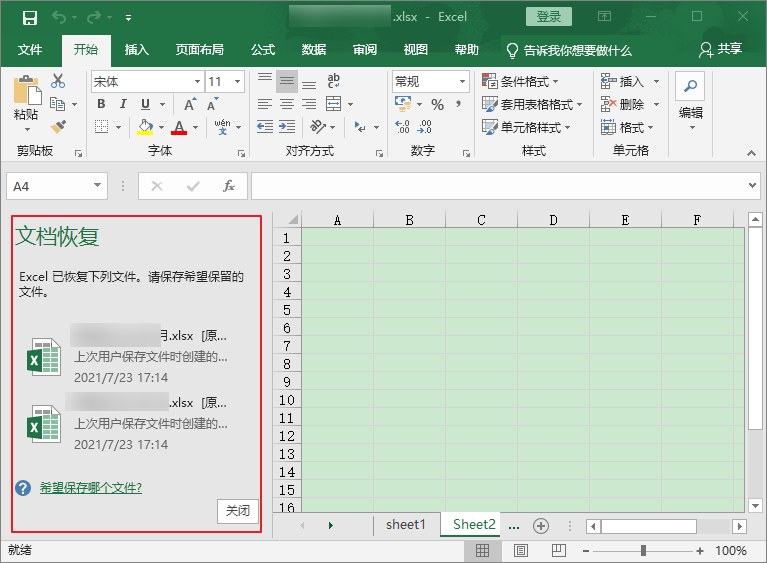Increase font size with the large A
The height and width of the screenshot is (563, 767).
pos(189,104)
